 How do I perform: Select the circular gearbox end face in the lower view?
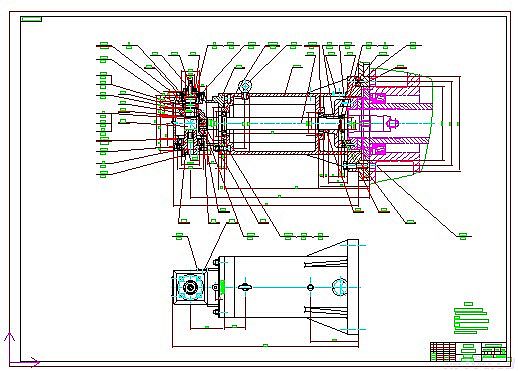[x=190, y=287]
